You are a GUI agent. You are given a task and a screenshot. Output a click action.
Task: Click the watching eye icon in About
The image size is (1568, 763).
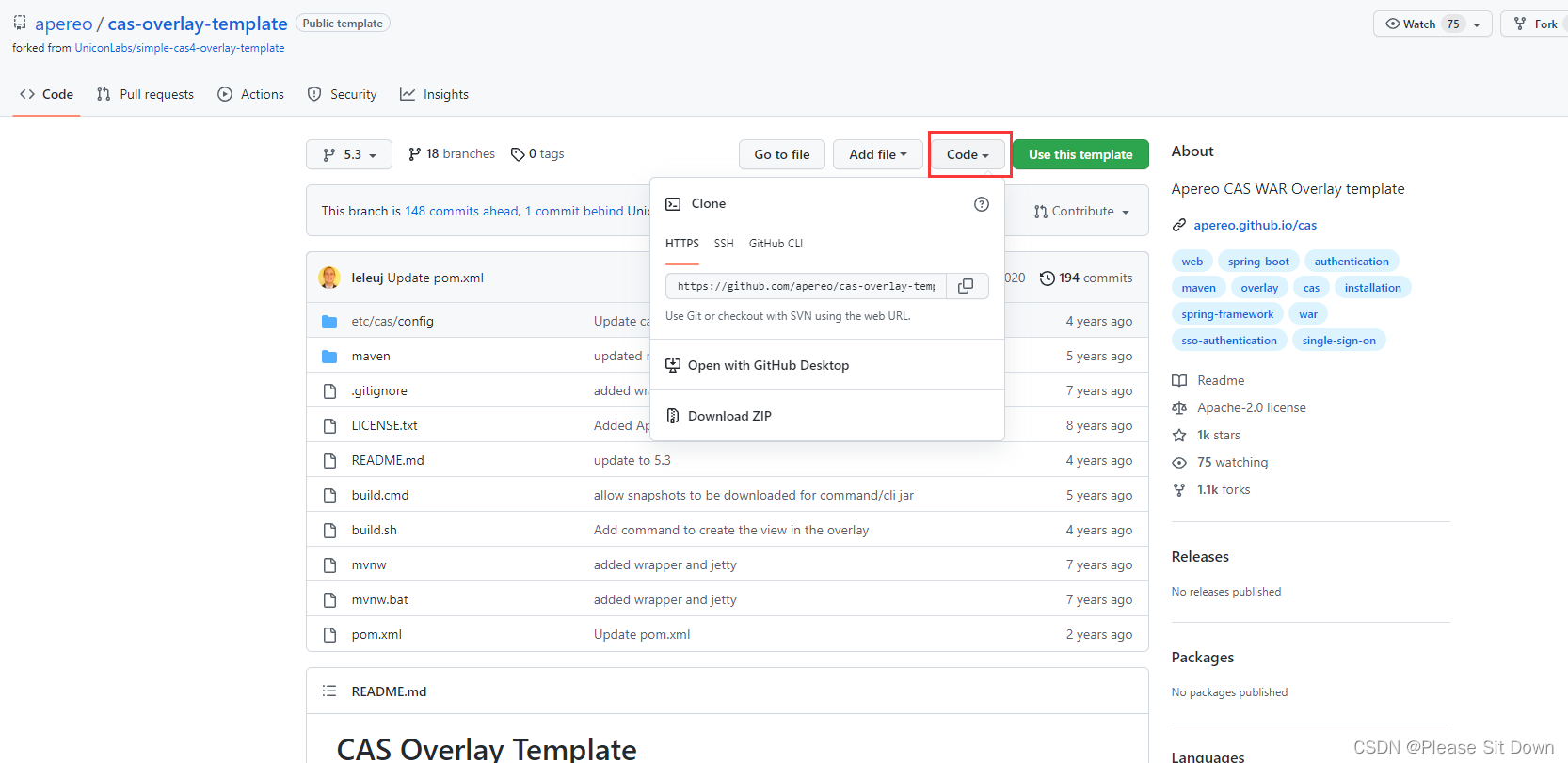click(x=1179, y=463)
